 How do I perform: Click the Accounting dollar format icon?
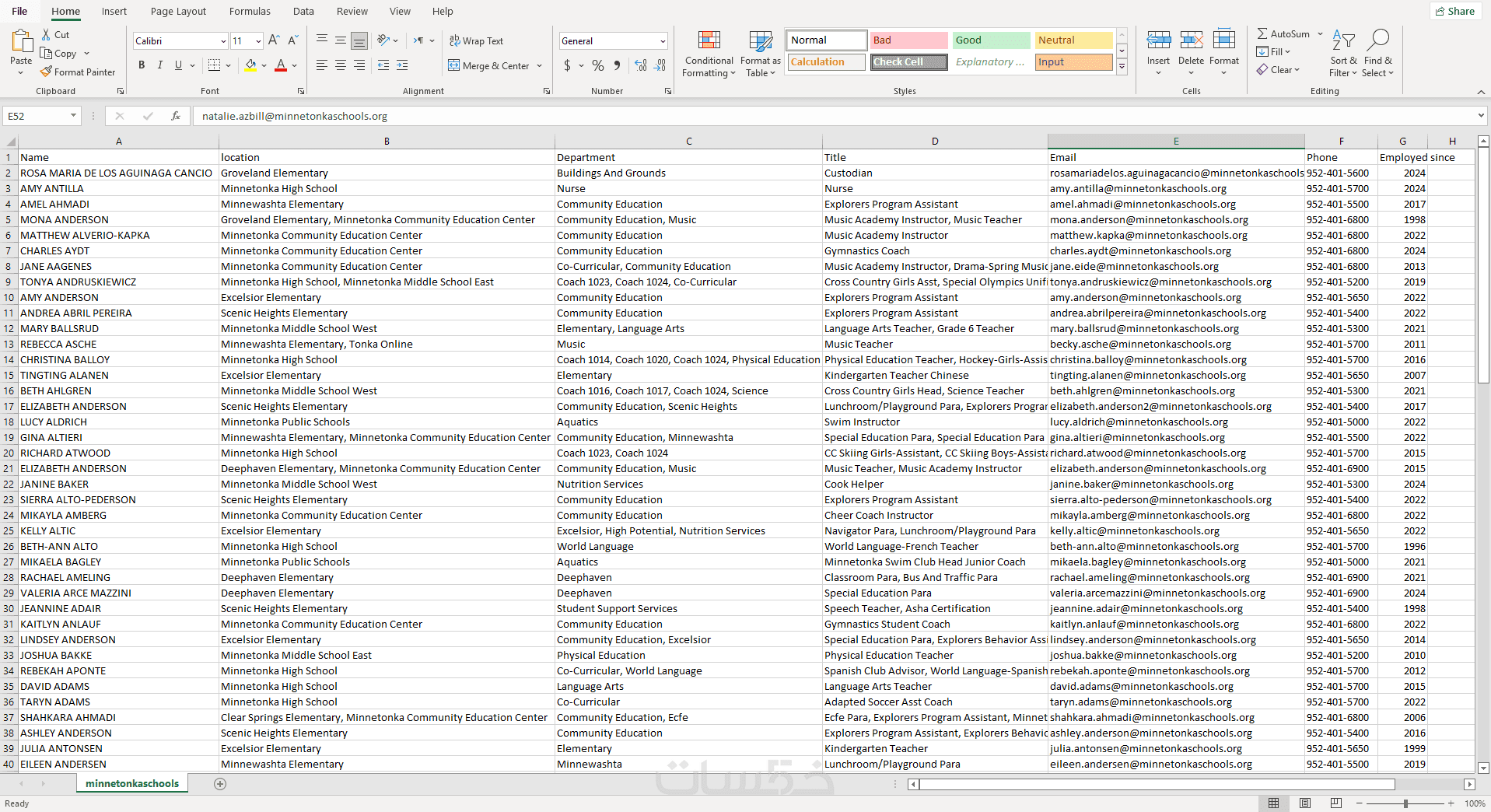pos(567,65)
